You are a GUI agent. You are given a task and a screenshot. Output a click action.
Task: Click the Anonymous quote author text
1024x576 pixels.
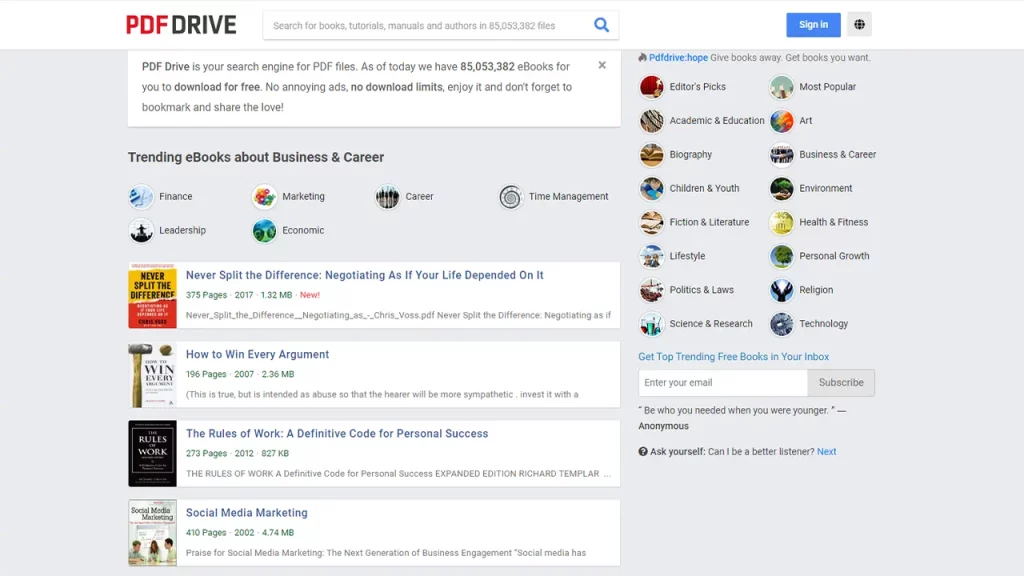[663, 426]
